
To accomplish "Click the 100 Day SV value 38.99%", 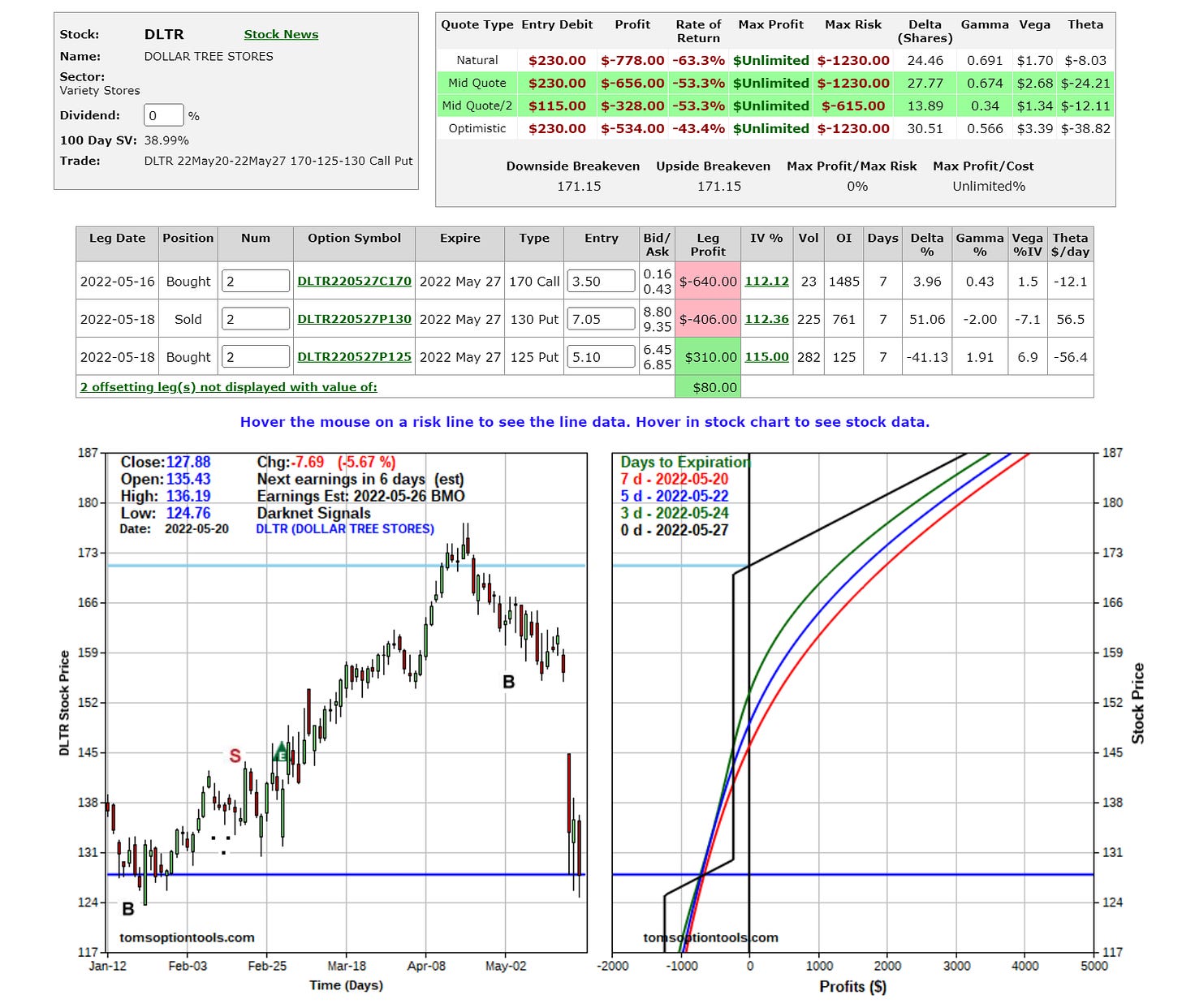I will [166, 140].
